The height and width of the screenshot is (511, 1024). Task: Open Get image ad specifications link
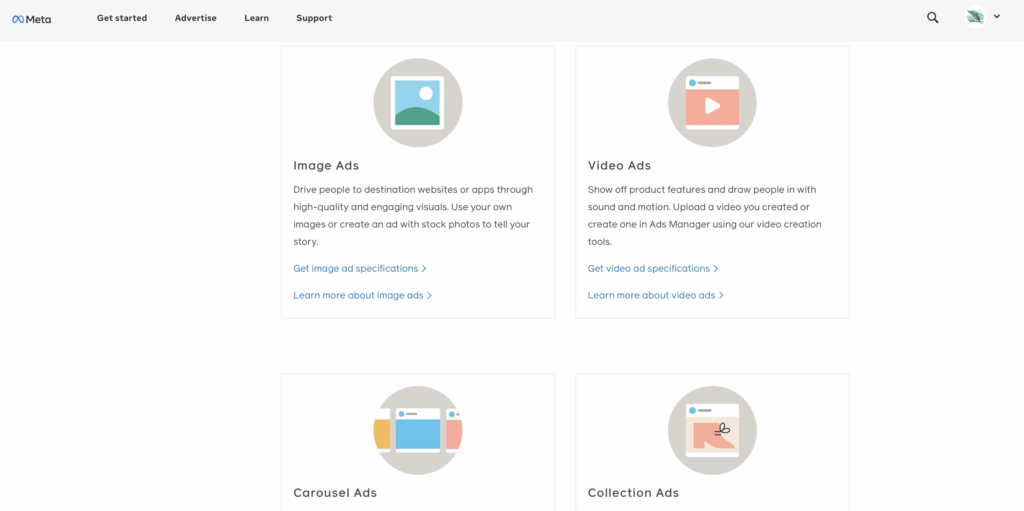tap(359, 269)
